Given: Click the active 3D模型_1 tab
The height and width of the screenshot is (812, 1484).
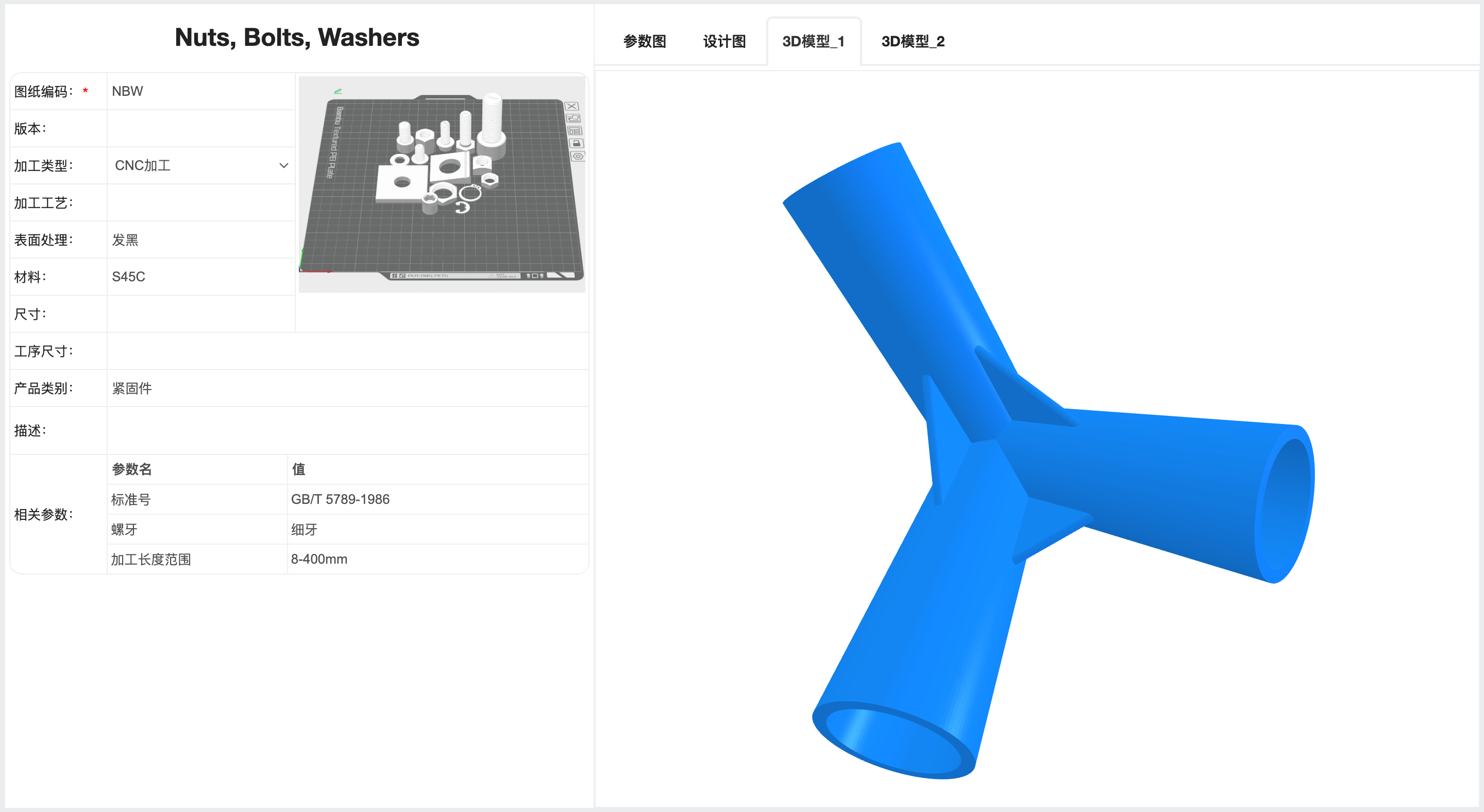Looking at the screenshot, I should [813, 41].
